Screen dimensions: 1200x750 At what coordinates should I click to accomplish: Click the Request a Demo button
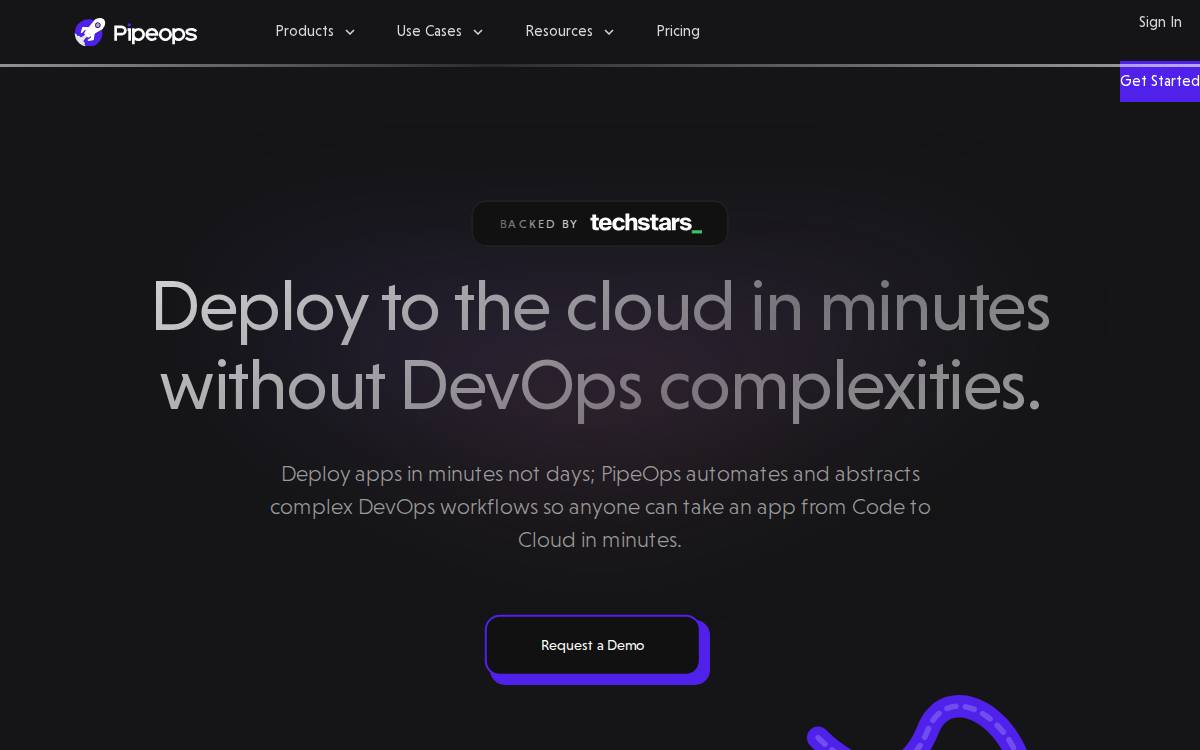pyautogui.click(x=593, y=645)
